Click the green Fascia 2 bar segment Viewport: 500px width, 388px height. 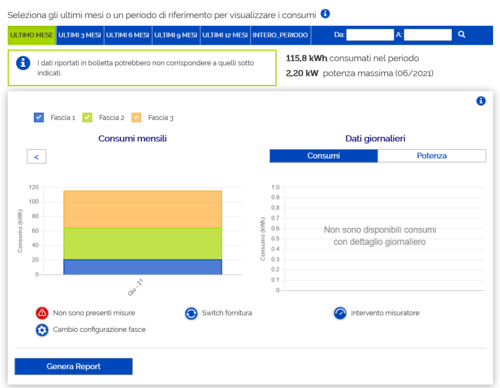click(x=143, y=243)
